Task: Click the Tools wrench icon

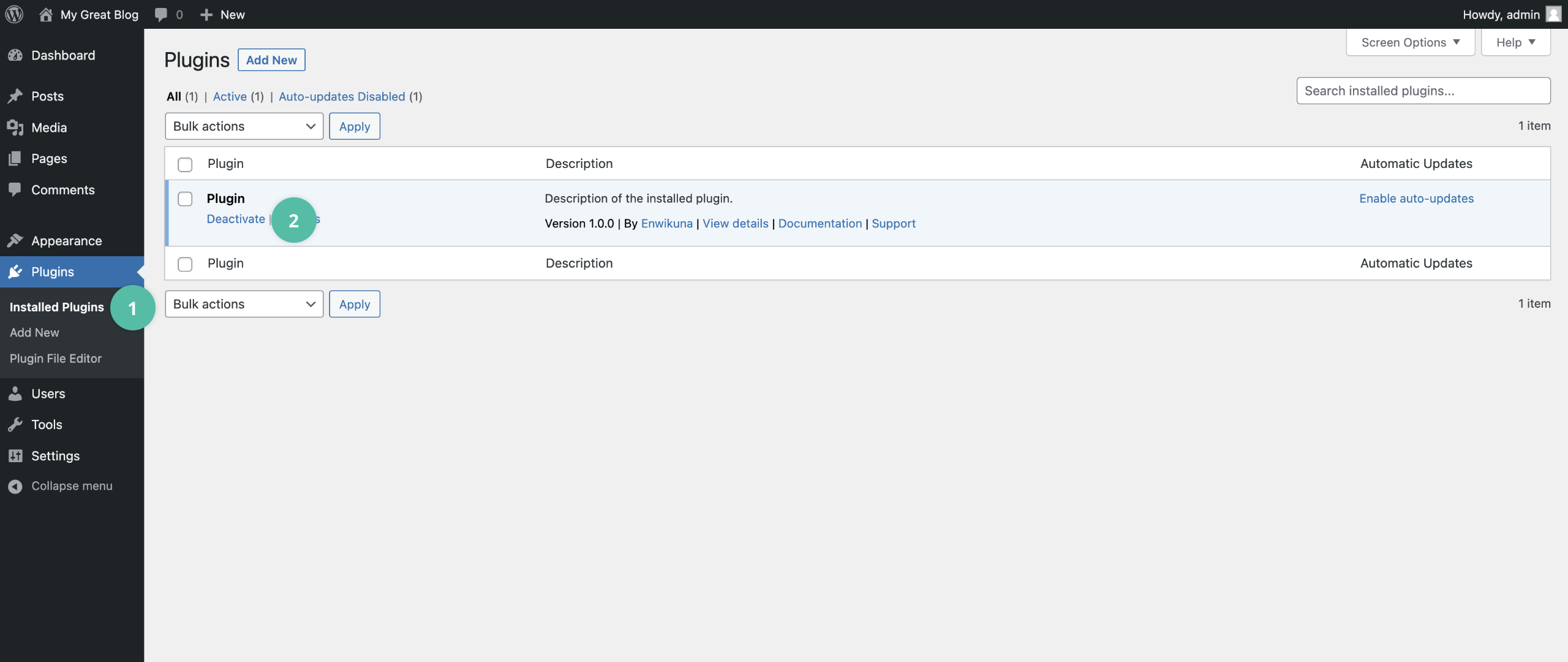Action: [x=15, y=424]
